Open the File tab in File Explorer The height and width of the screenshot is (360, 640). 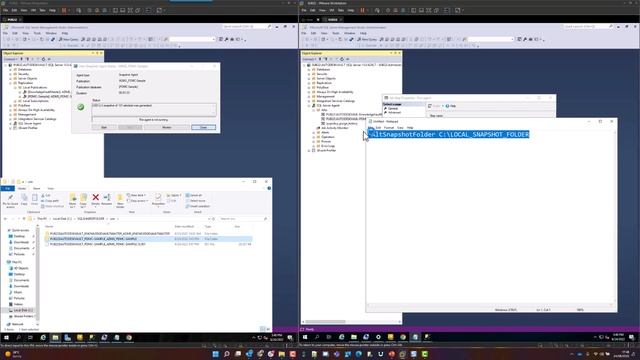[x=7, y=189]
